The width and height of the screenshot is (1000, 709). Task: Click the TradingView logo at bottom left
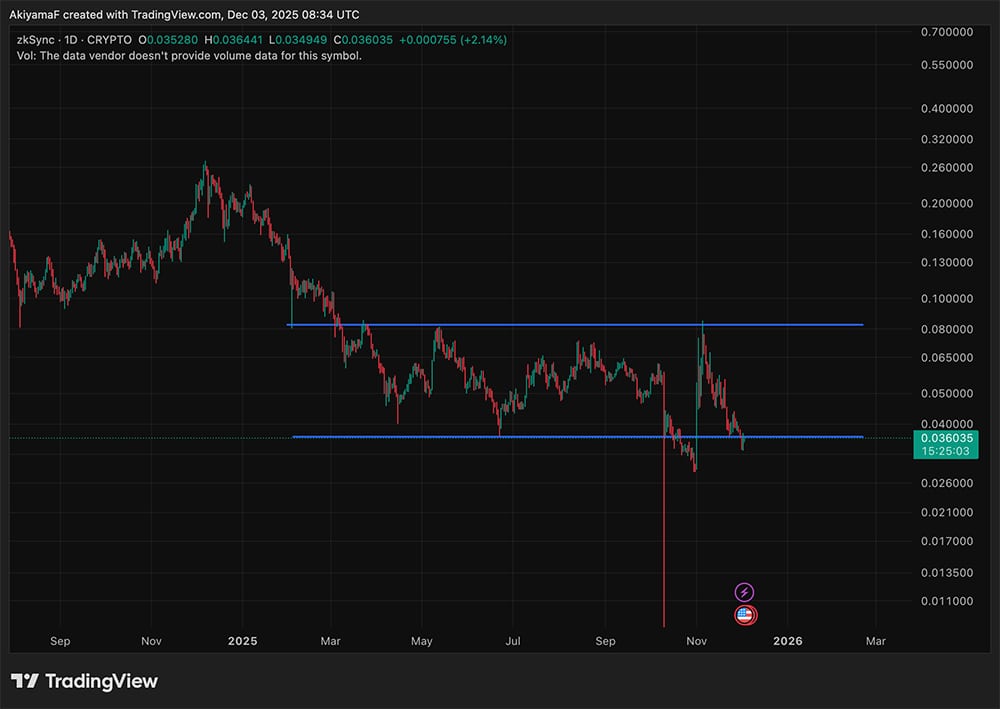[85, 681]
